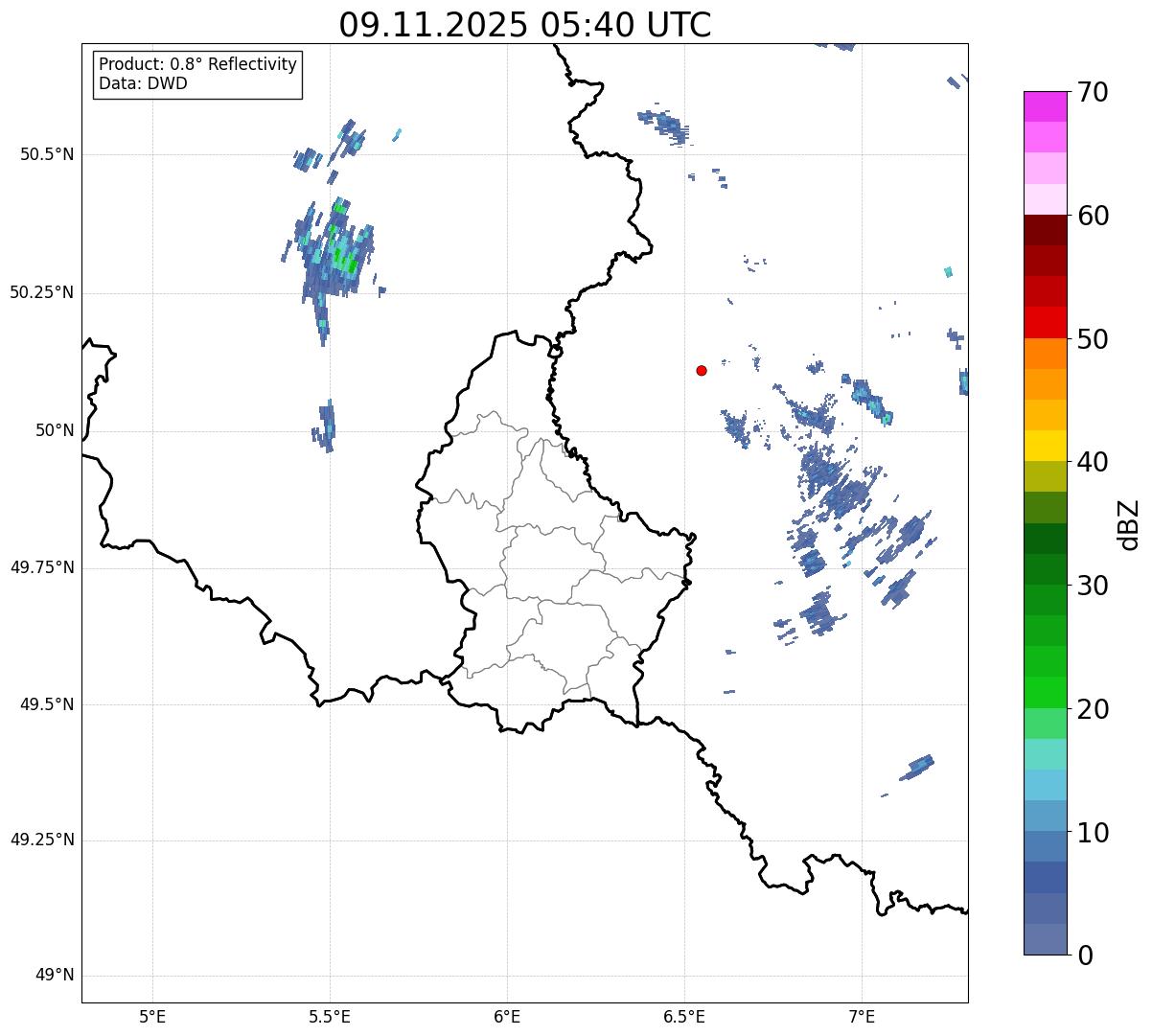The image size is (1152, 1036).
Task: Click the '6.5°E' longitude label
Action: (x=684, y=1017)
